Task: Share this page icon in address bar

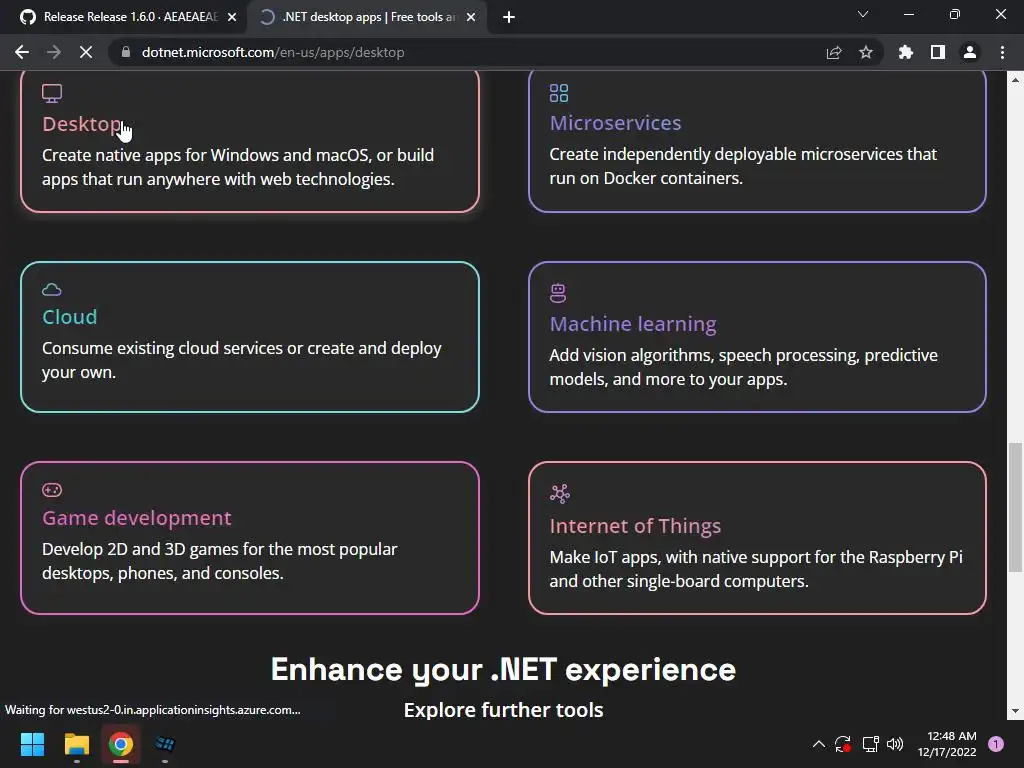Action: point(834,52)
